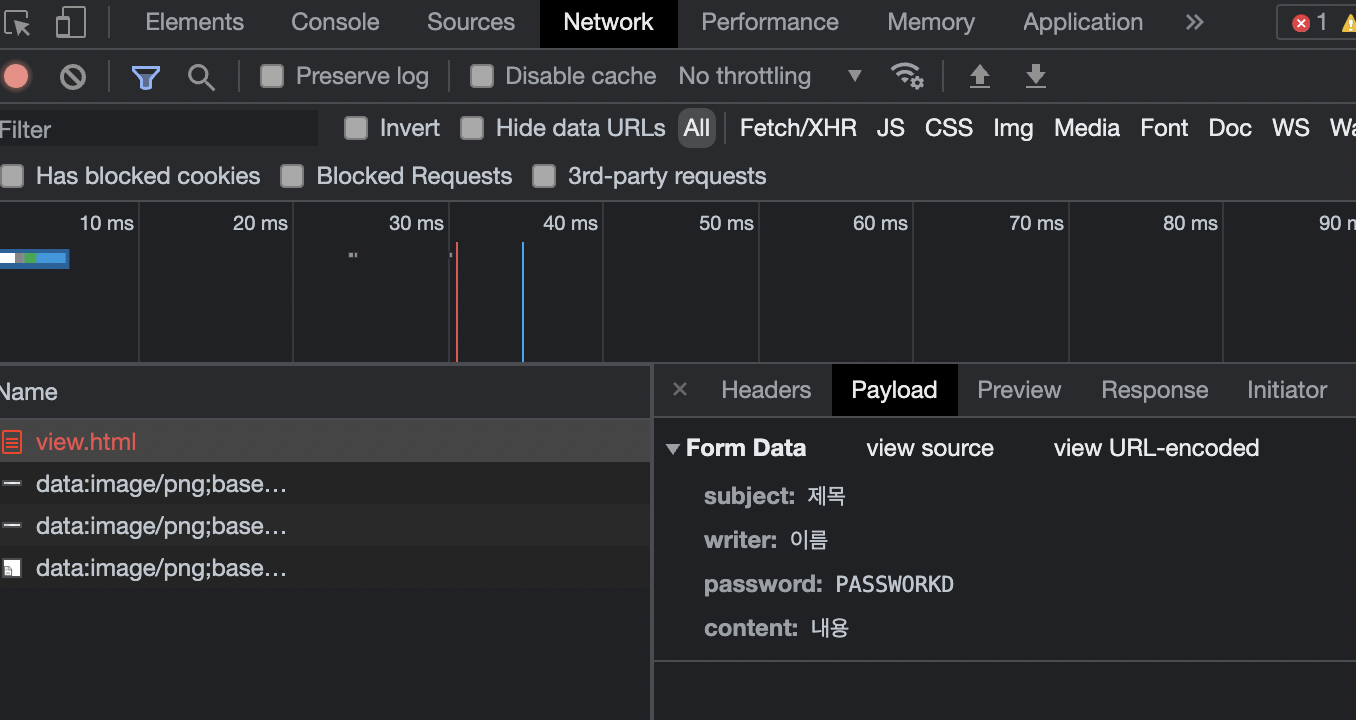1356x720 pixels.
Task: Collapse the Form Data section
Action: (673, 449)
